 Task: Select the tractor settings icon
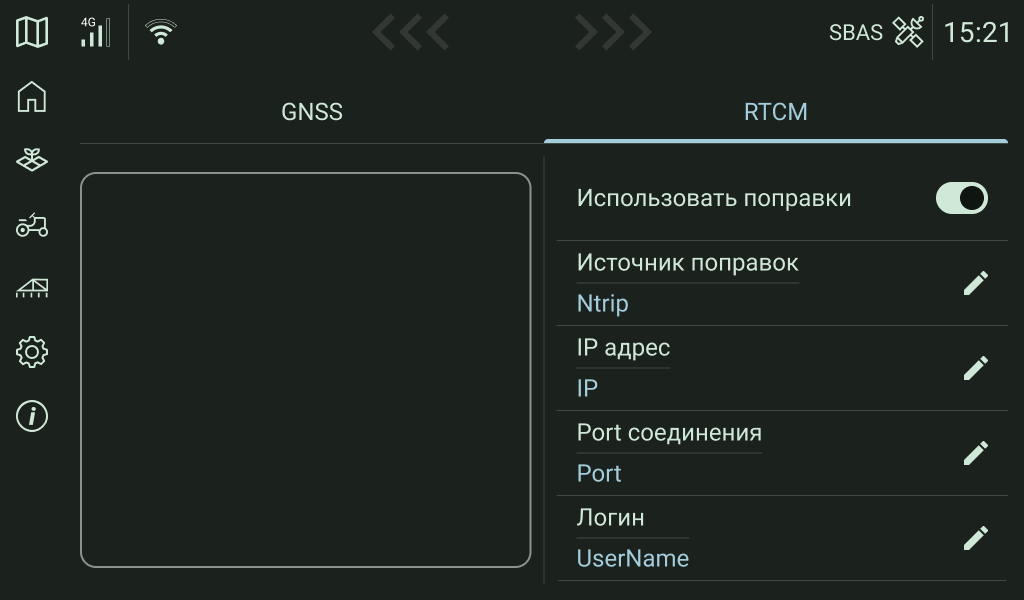pos(31,226)
